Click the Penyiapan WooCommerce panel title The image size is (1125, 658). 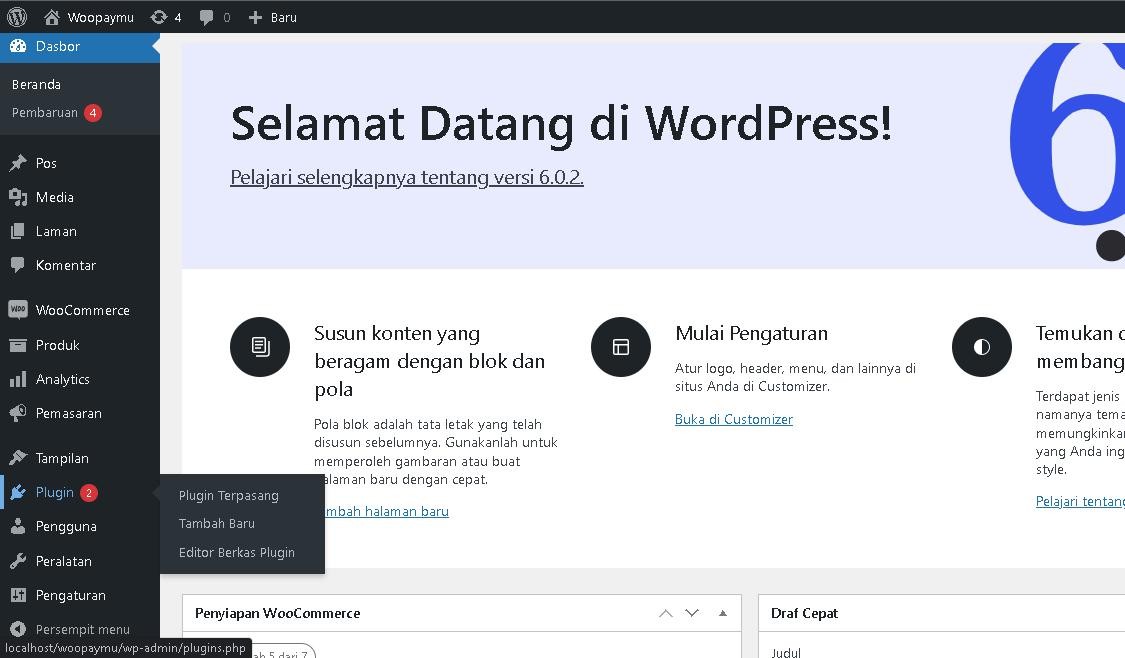(x=277, y=614)
